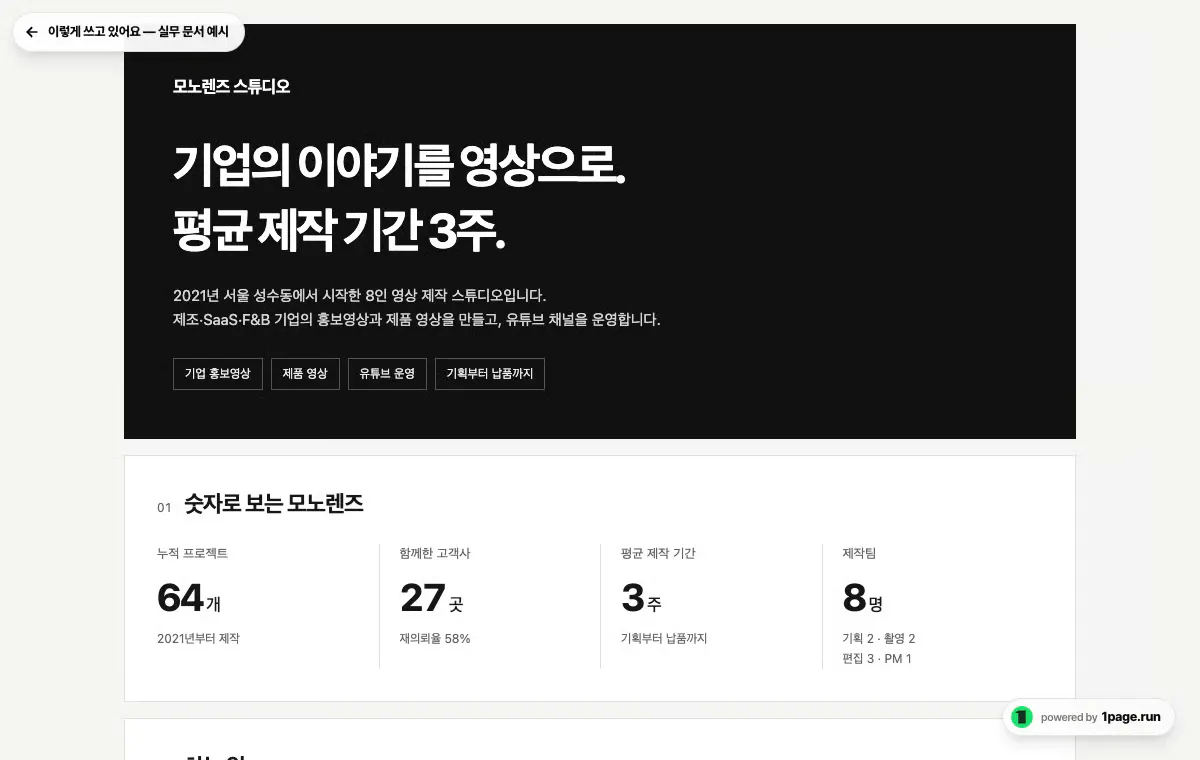Click the '누적 프로젝트' label

tap(193, 553)
